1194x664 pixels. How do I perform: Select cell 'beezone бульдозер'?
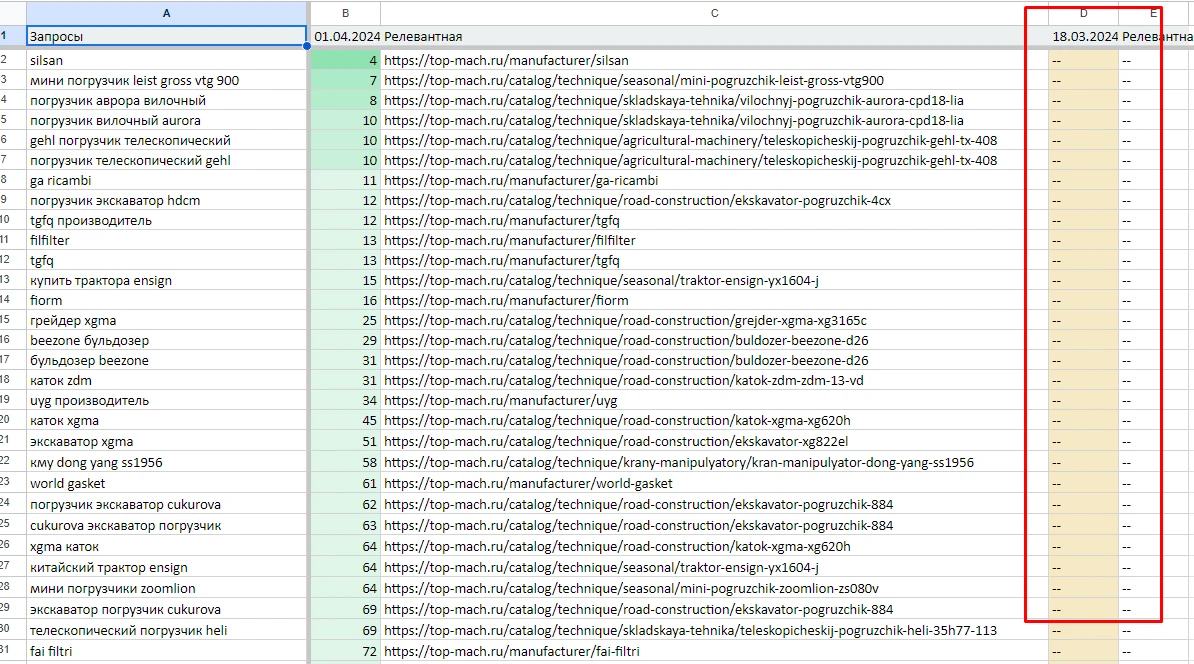click(166, 340)
